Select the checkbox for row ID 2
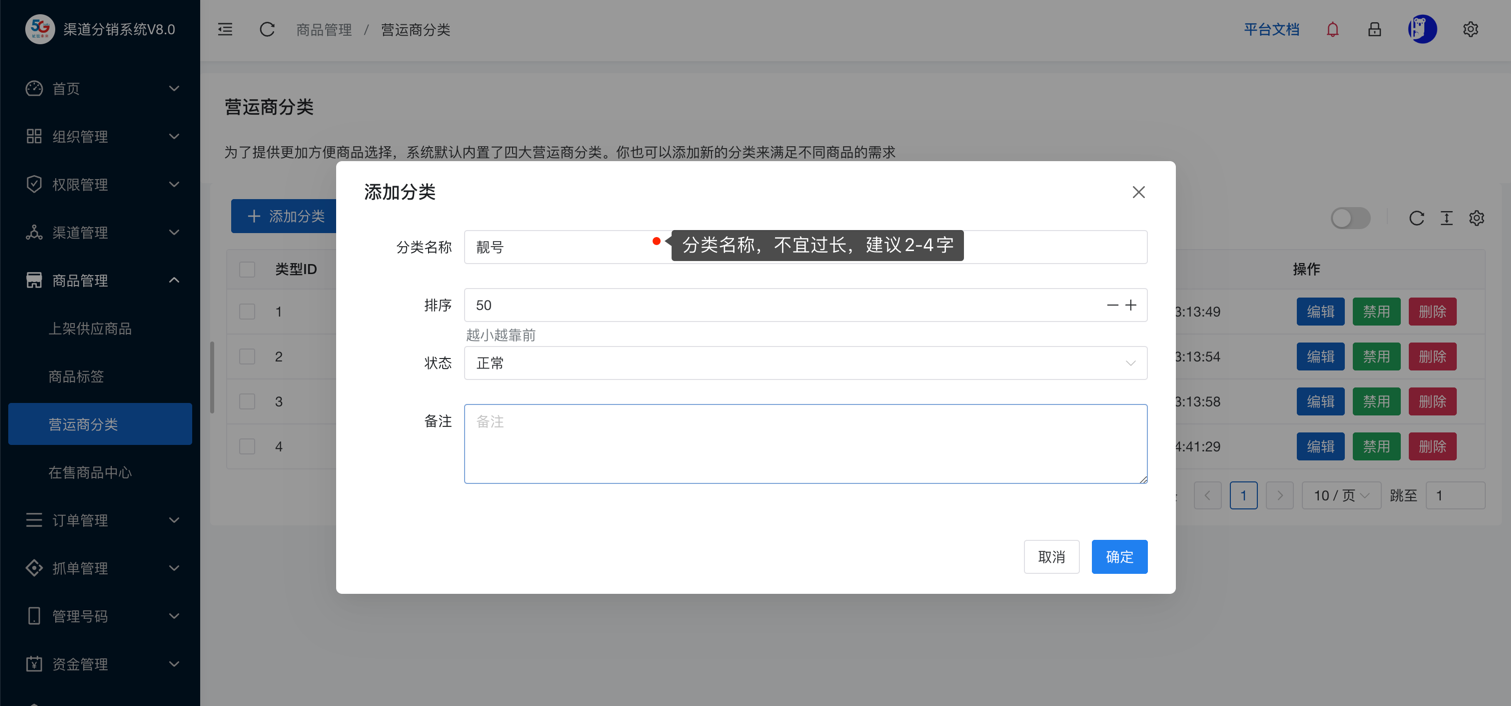 click(x=247, y=357)
